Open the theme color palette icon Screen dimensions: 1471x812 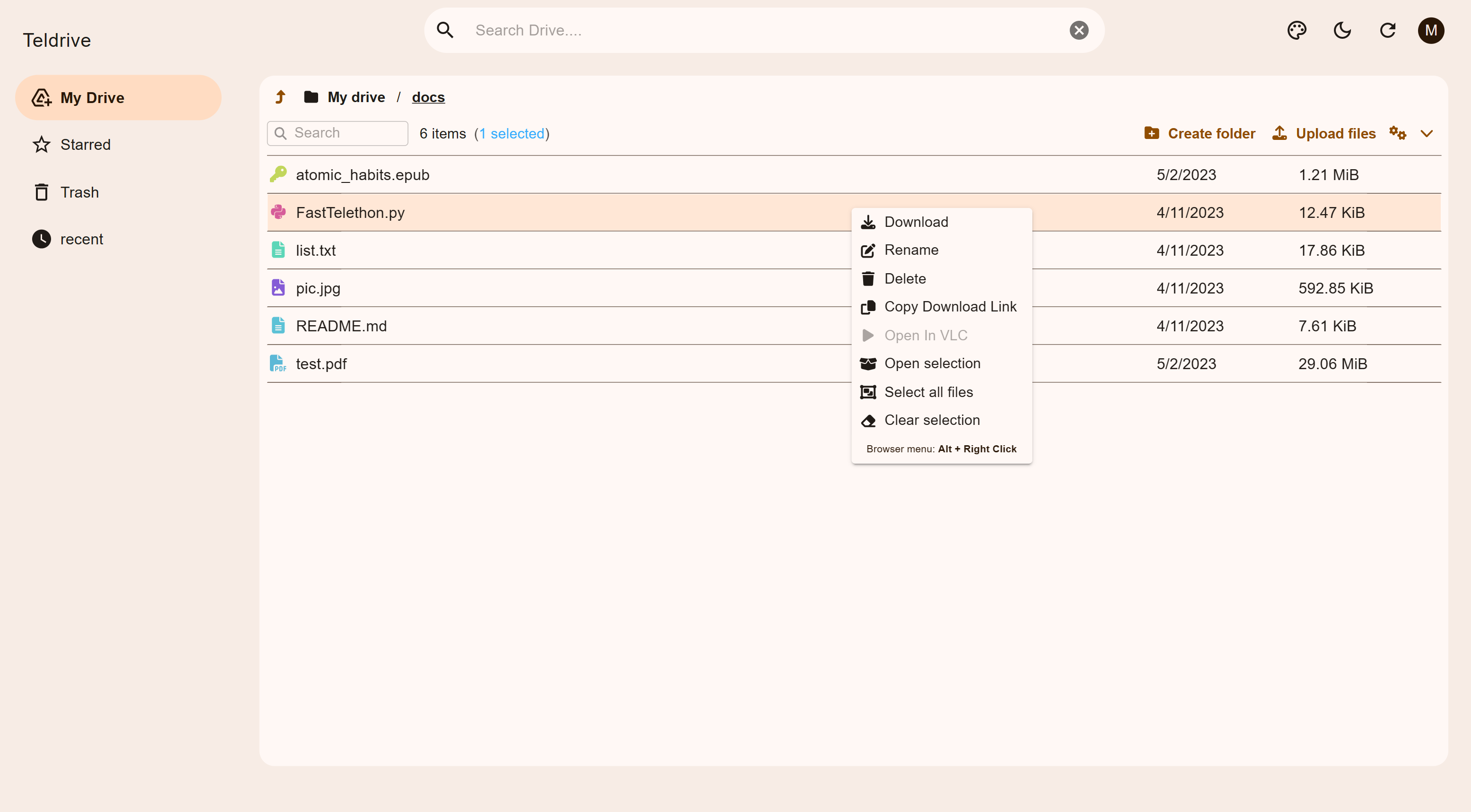tap(1297, 30)
